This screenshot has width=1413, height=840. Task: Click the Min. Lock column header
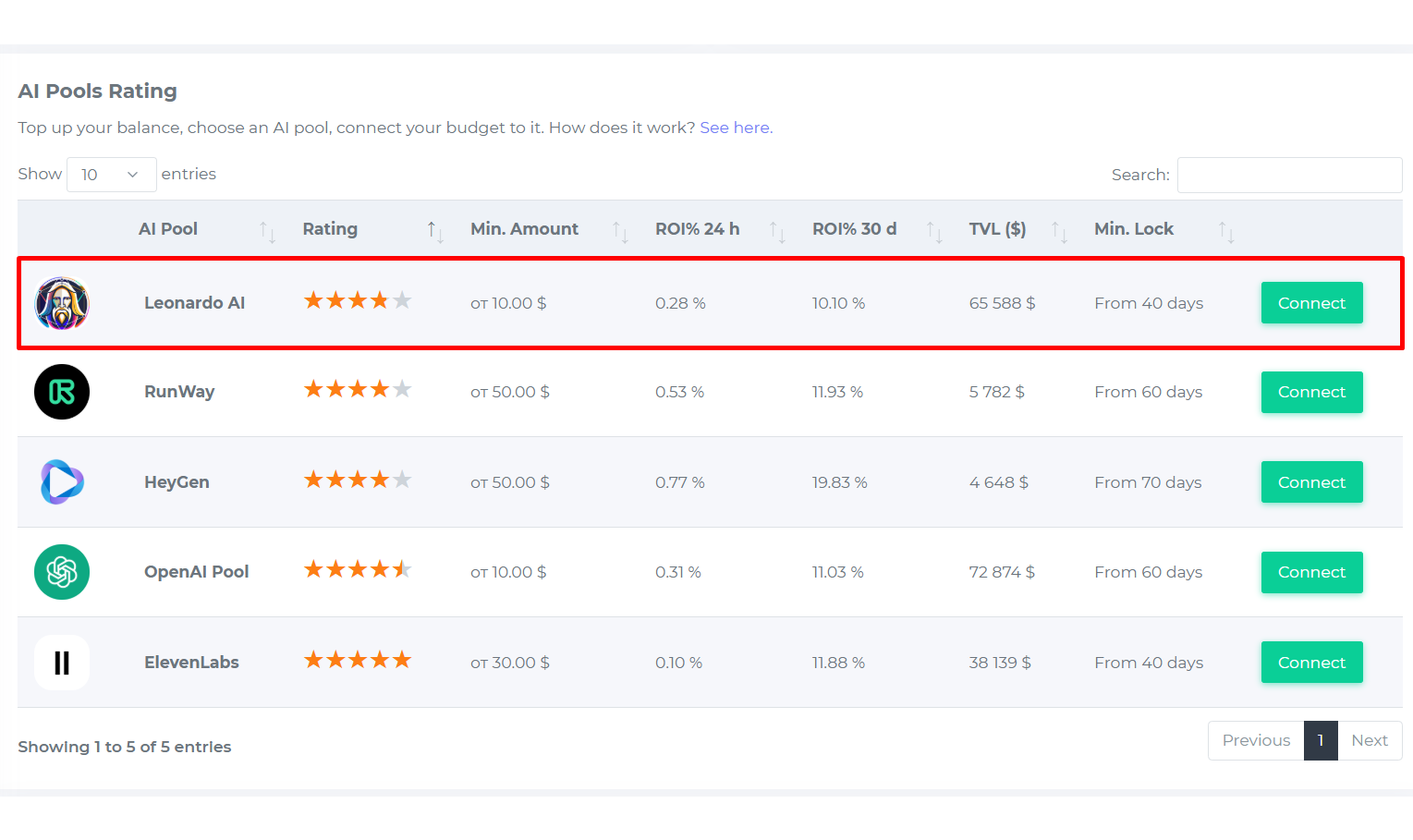[x=1134, y=229]
